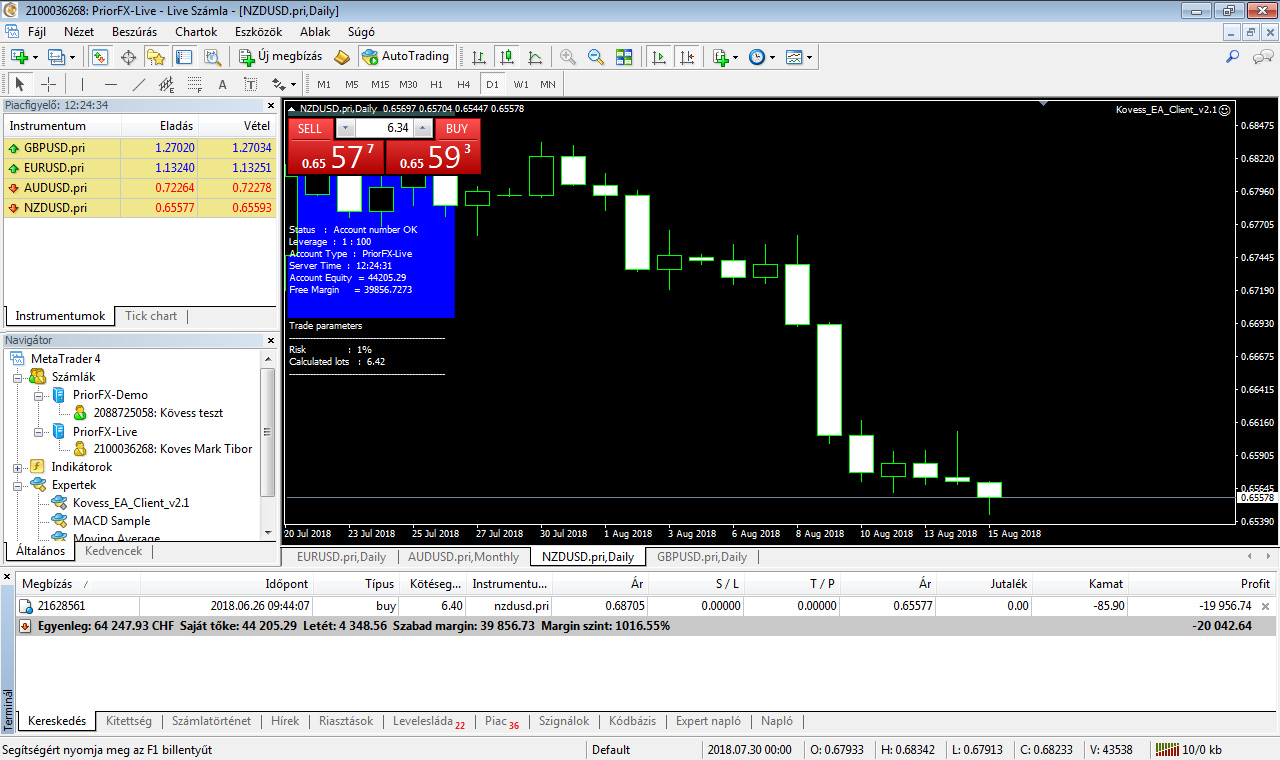This screenshot has width=1280, height=760.
Task: Select the Fibonacci retracement tool
Action: 195,84
